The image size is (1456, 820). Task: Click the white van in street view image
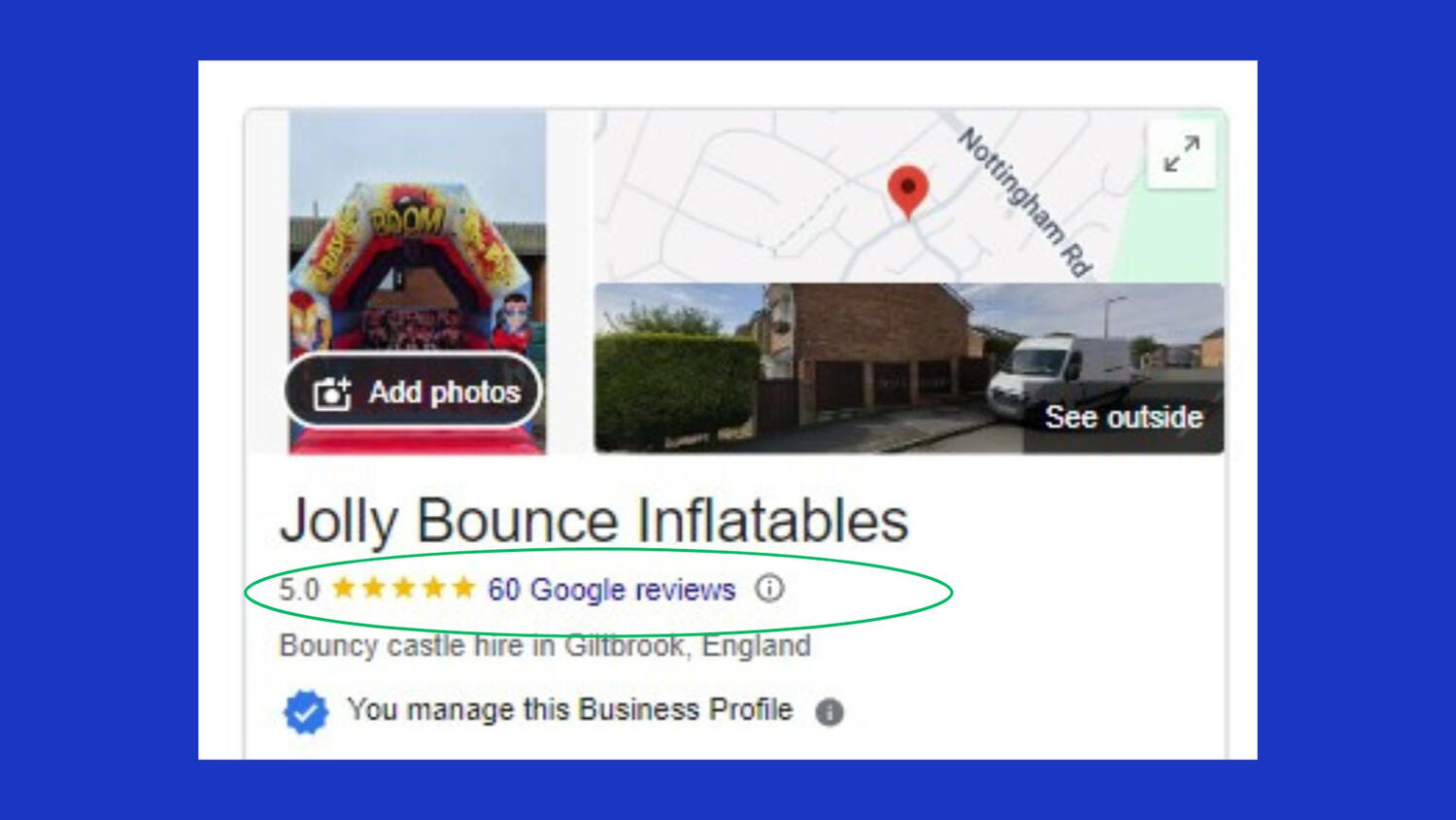pyautogui.click(x=1054, y=374)
